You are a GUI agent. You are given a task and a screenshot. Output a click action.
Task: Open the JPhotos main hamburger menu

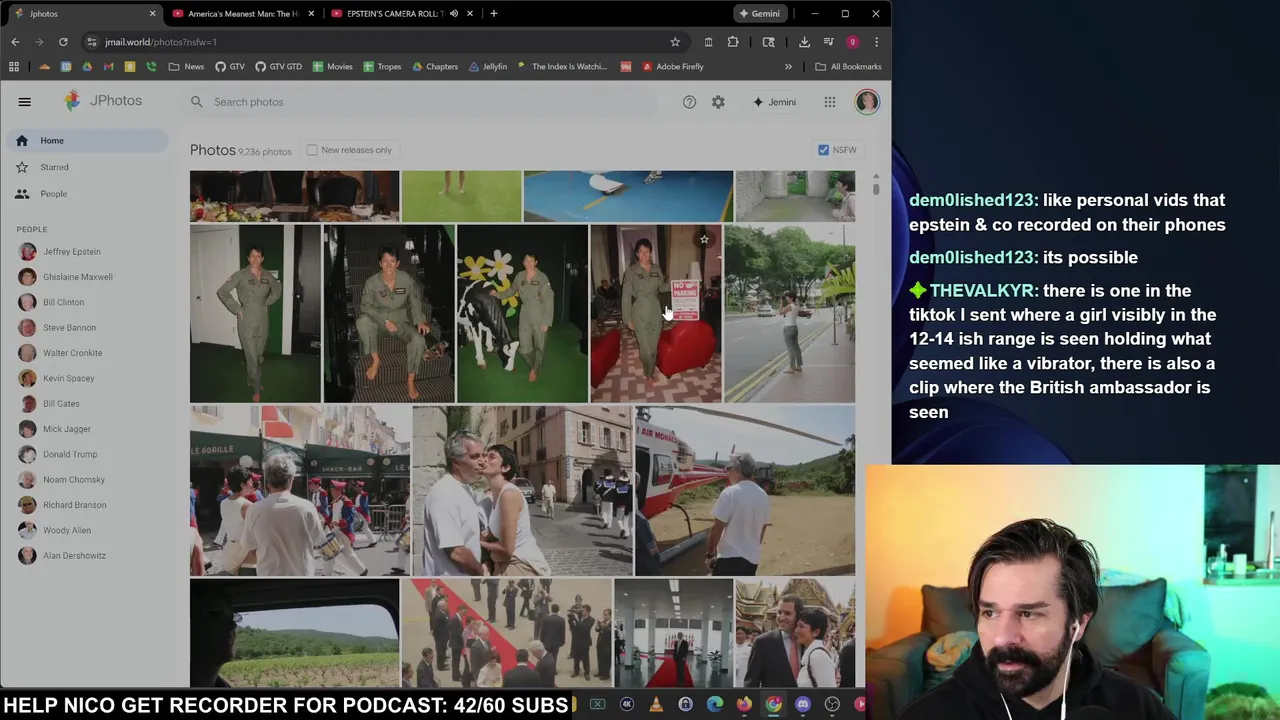coord(25,101)
